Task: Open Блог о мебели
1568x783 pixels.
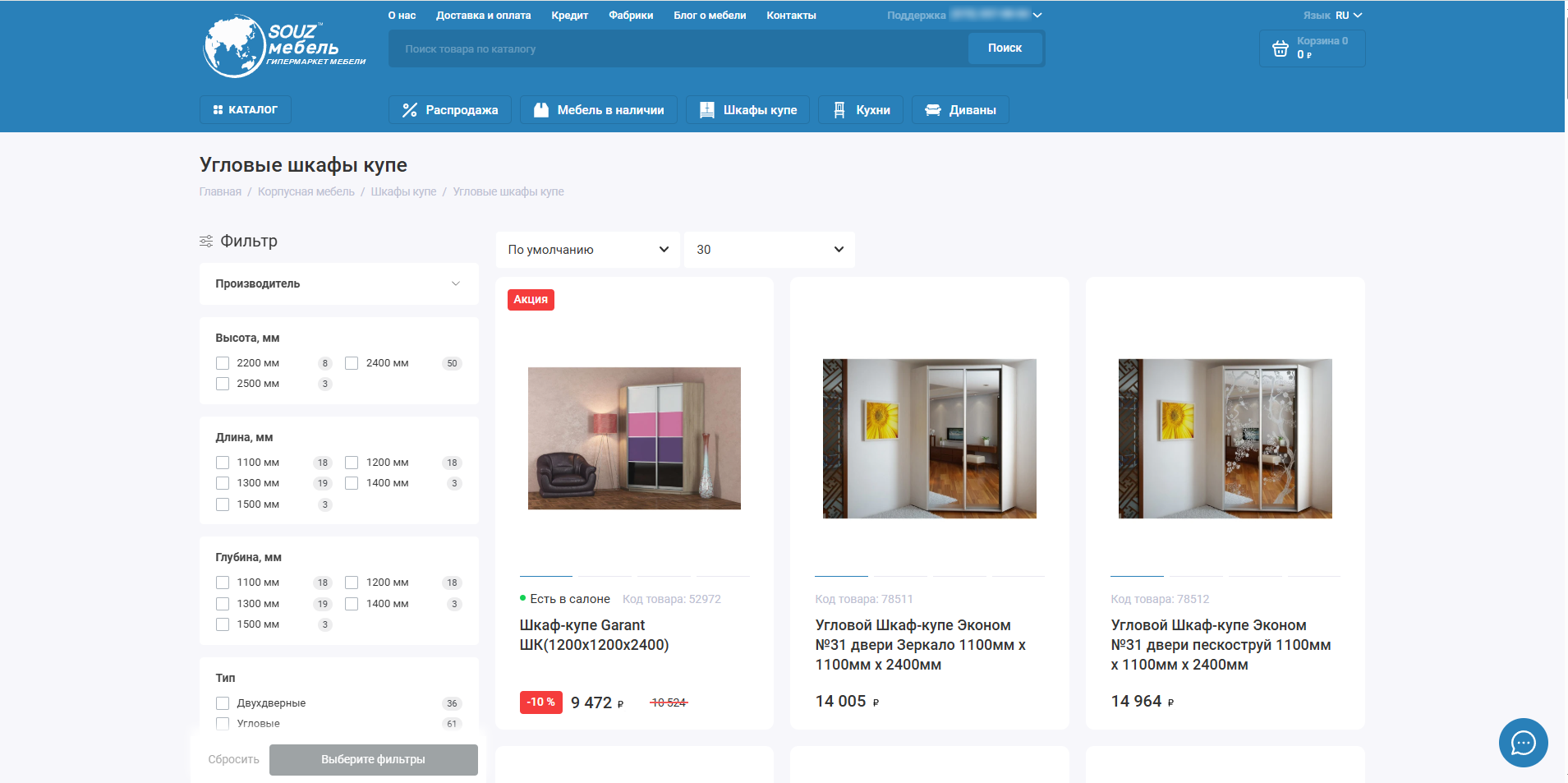Action: 710,16
